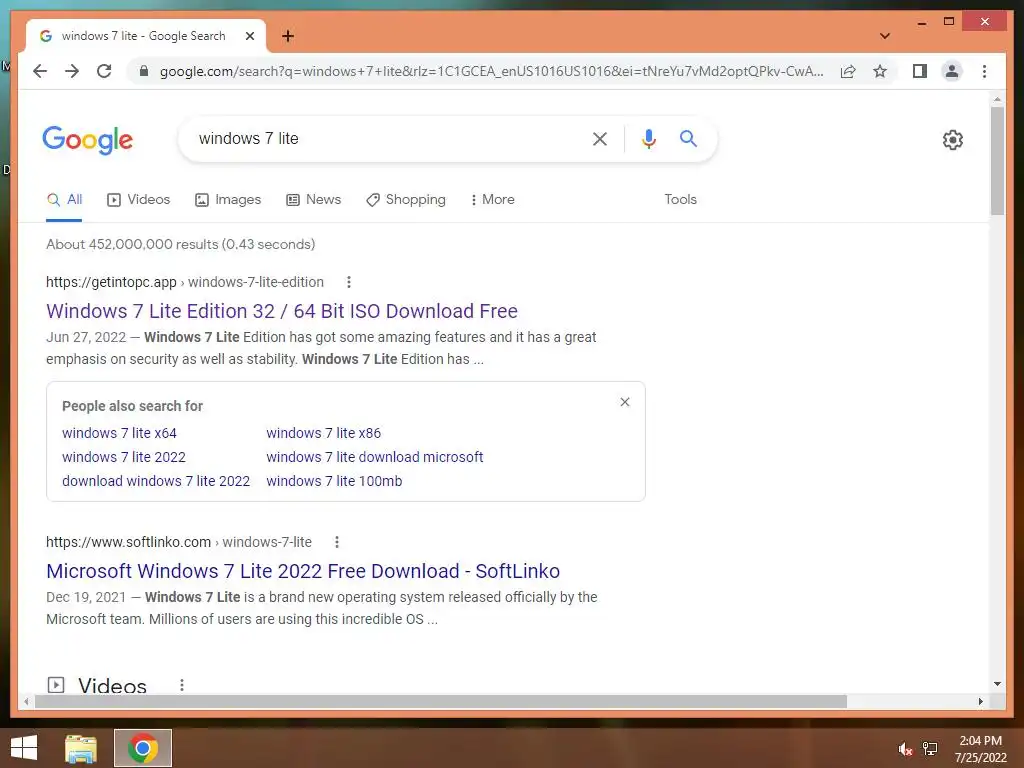Click scroll left arrow on scrollbar

26,701
